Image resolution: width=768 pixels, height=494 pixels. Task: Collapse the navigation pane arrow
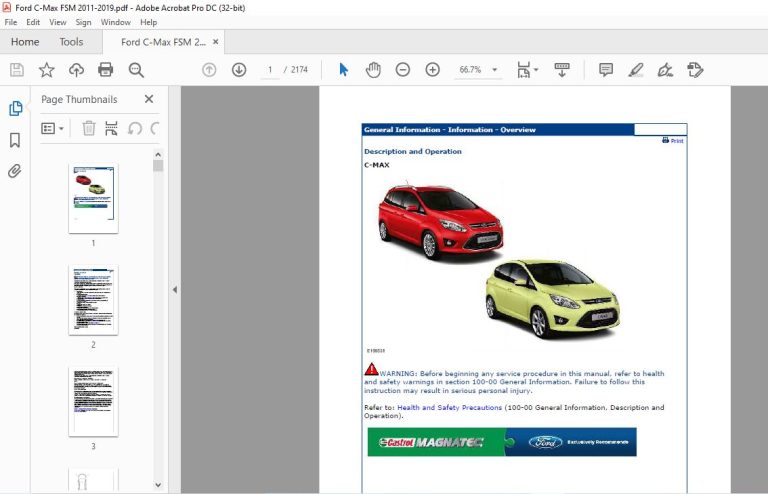175,290
